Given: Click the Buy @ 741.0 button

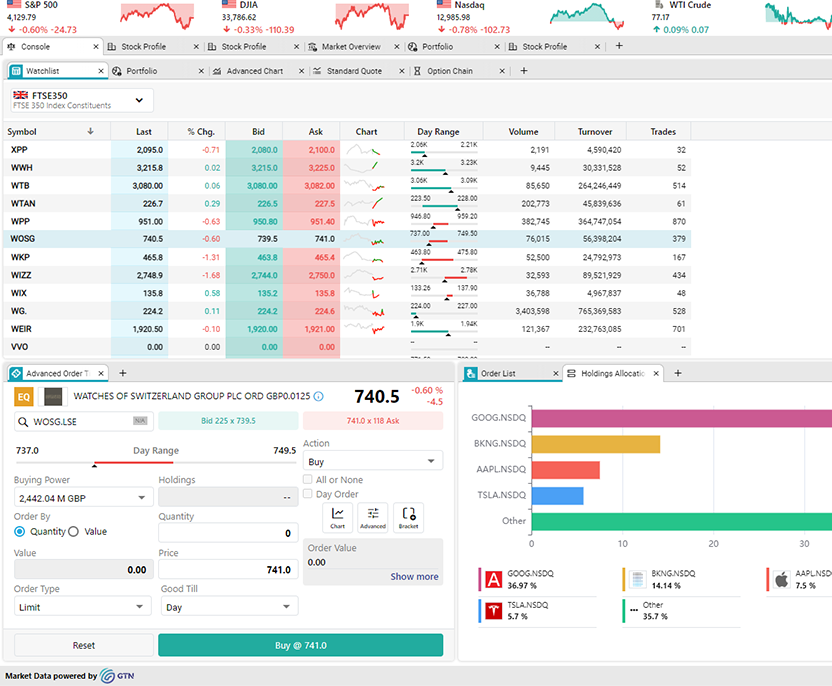Looking at the screenshot, I should 300,645.
